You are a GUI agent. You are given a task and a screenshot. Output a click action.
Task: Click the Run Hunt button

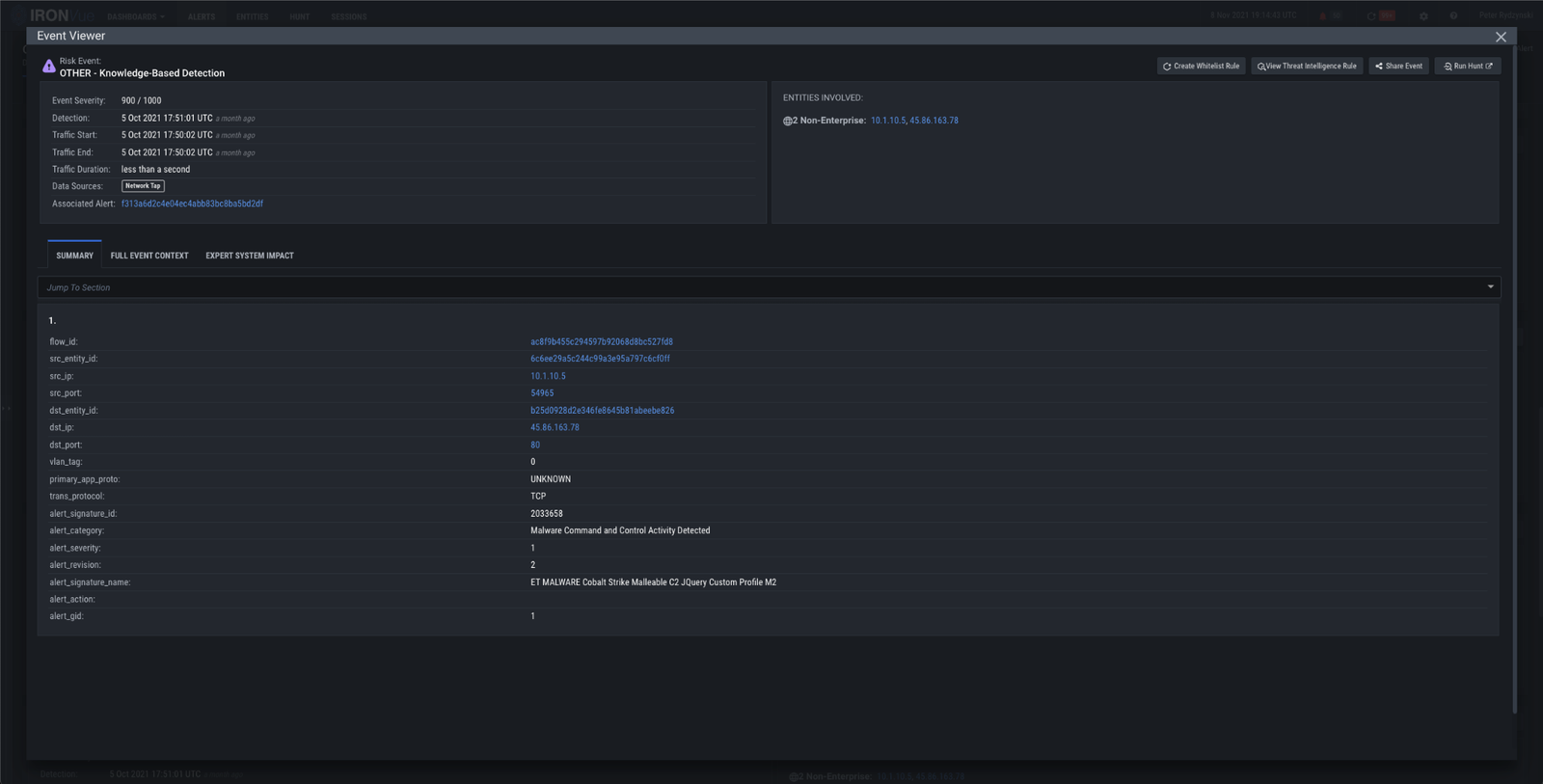point(1468,67)
